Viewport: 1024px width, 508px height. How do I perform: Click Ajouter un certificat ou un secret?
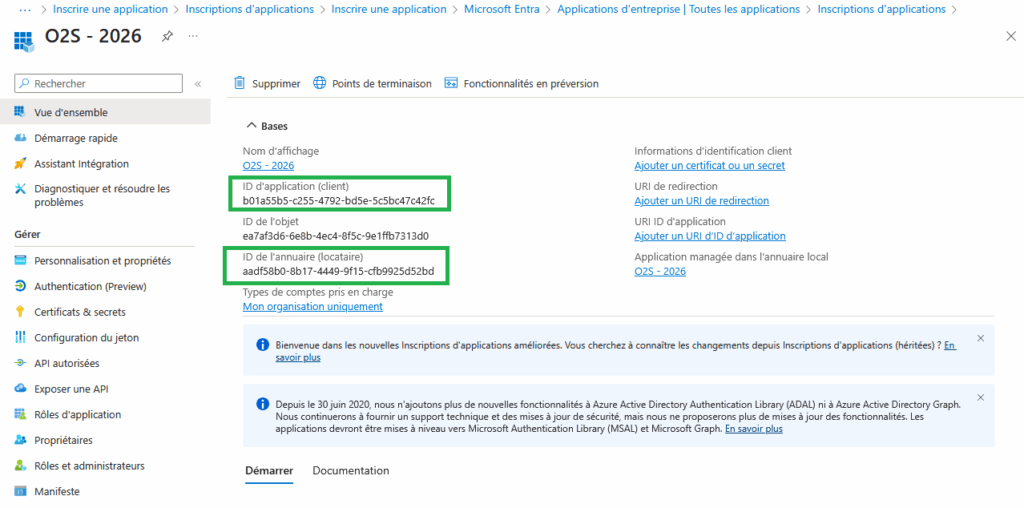click(x=709, y=166)
